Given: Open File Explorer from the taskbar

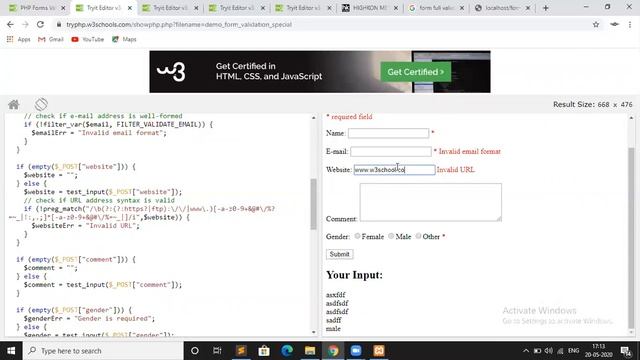Looking at the screenshot, I should tap(310, 351).
